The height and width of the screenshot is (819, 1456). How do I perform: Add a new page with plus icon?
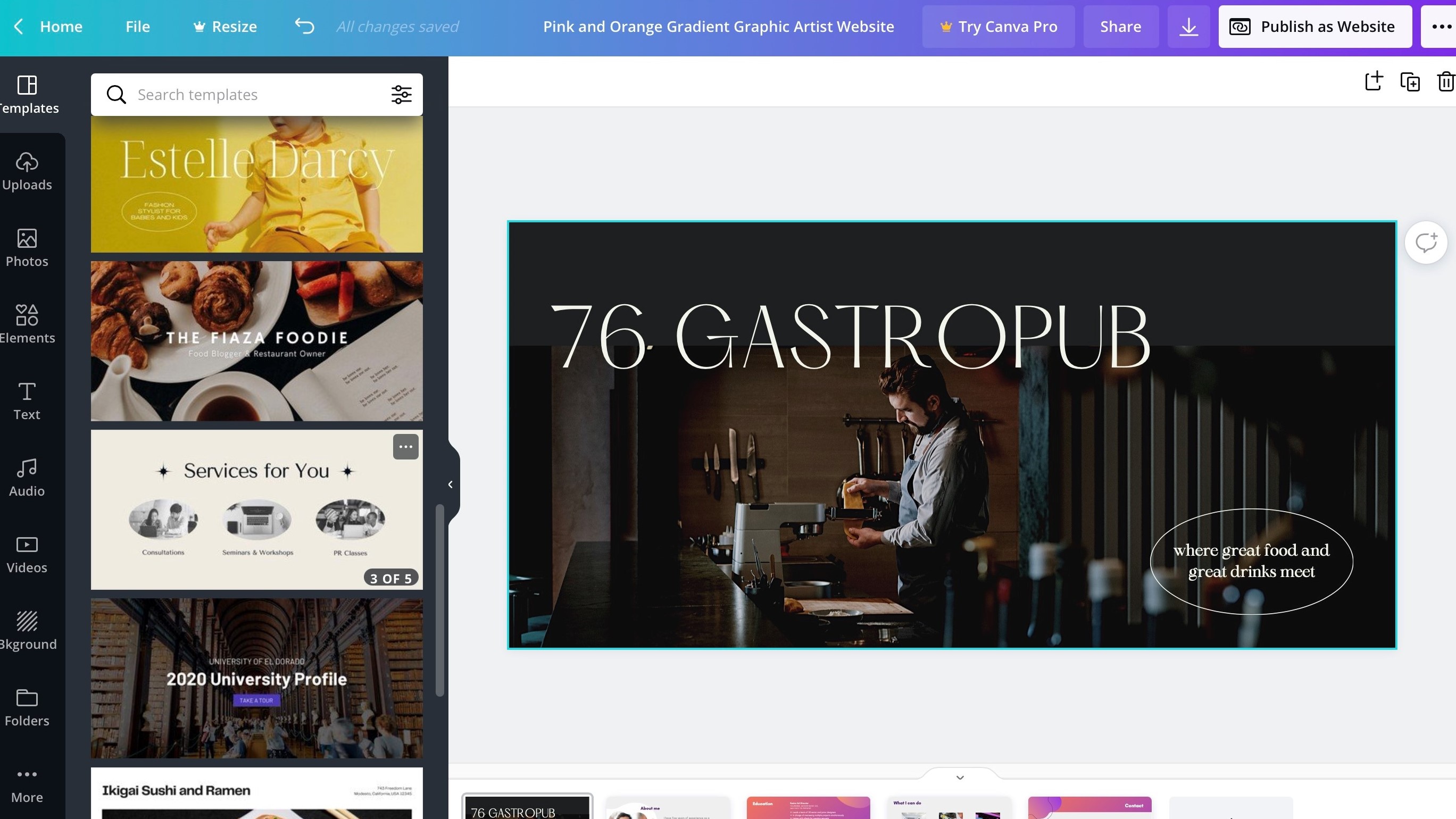click(1374, 81)
